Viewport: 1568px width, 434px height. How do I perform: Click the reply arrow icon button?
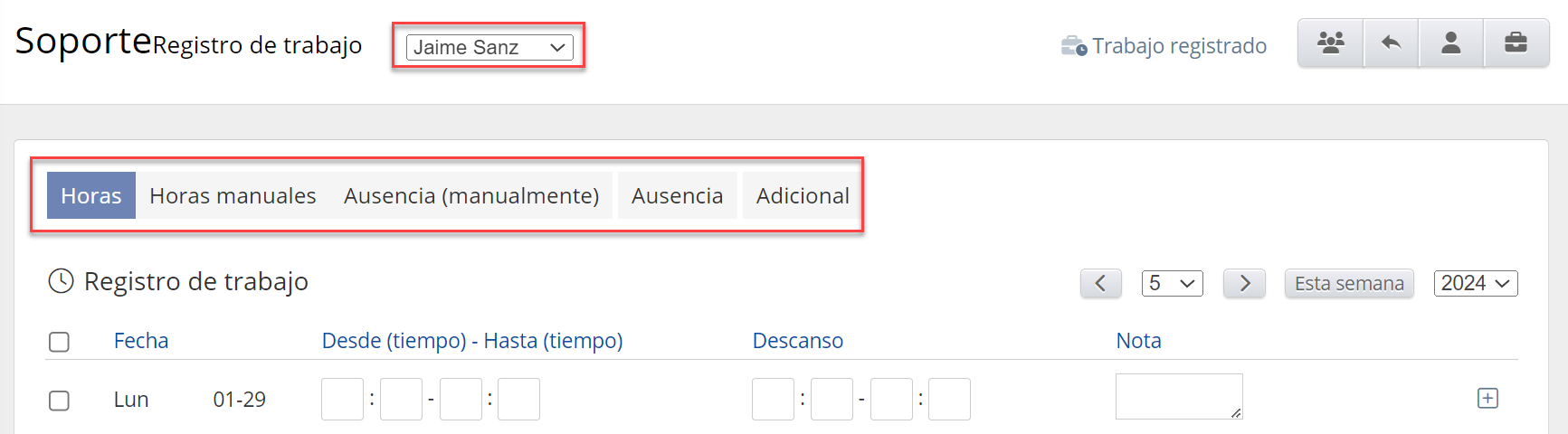coord(1392,43)
